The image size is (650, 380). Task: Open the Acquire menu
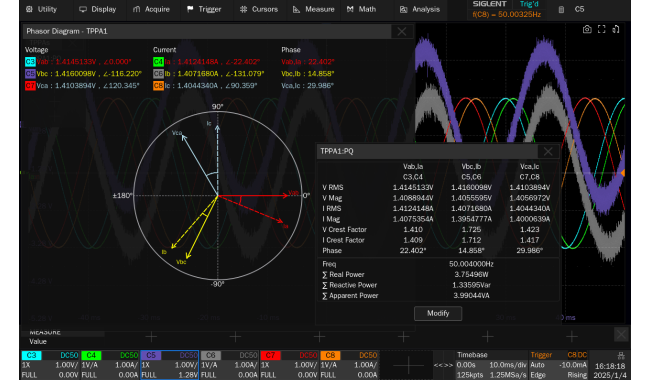(151, 9)
